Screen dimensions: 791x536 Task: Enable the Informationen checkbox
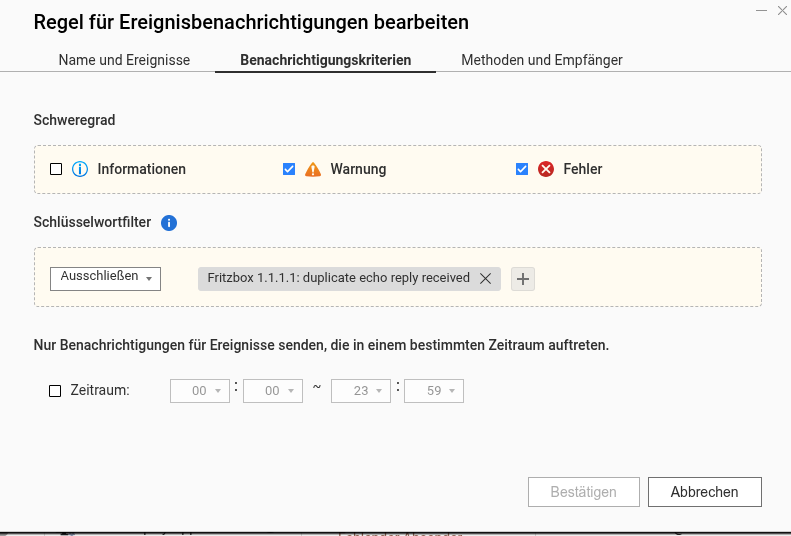click(x=56, y=169)
